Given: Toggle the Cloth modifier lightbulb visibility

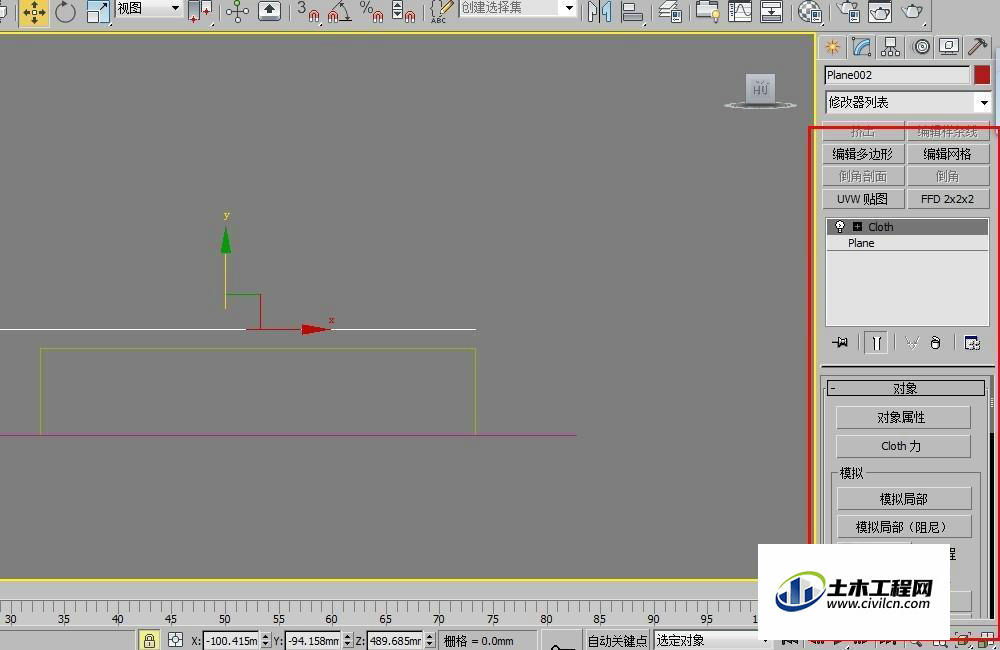Looking at the screenshot, I should pos(840,226).
